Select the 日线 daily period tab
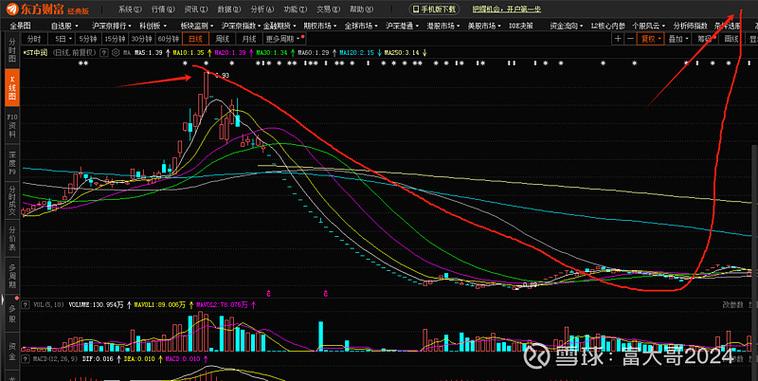The image size is (758, 381). coord(195,39)
